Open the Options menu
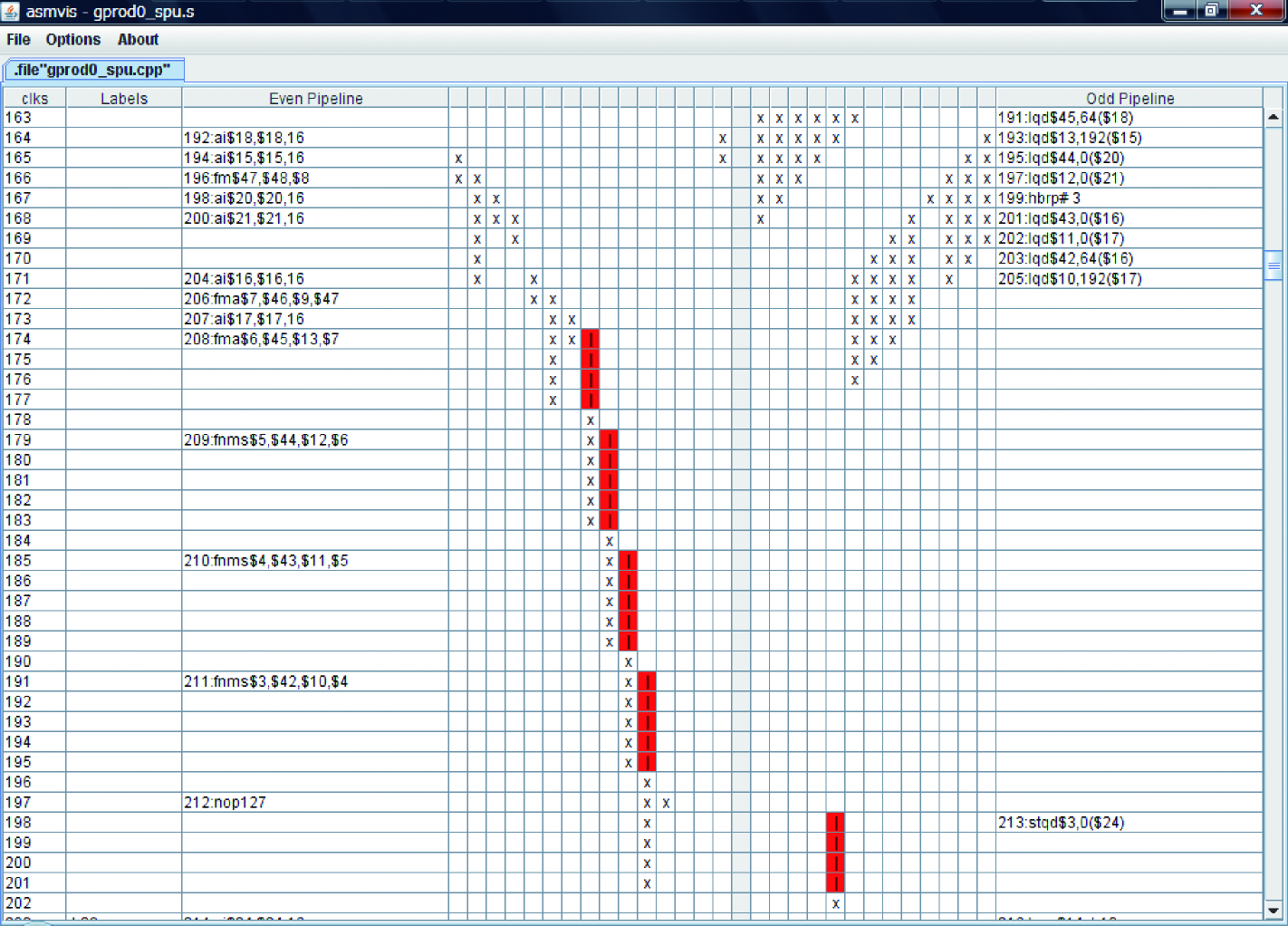This screenshot has height=926, width=1288. [73, 40]
